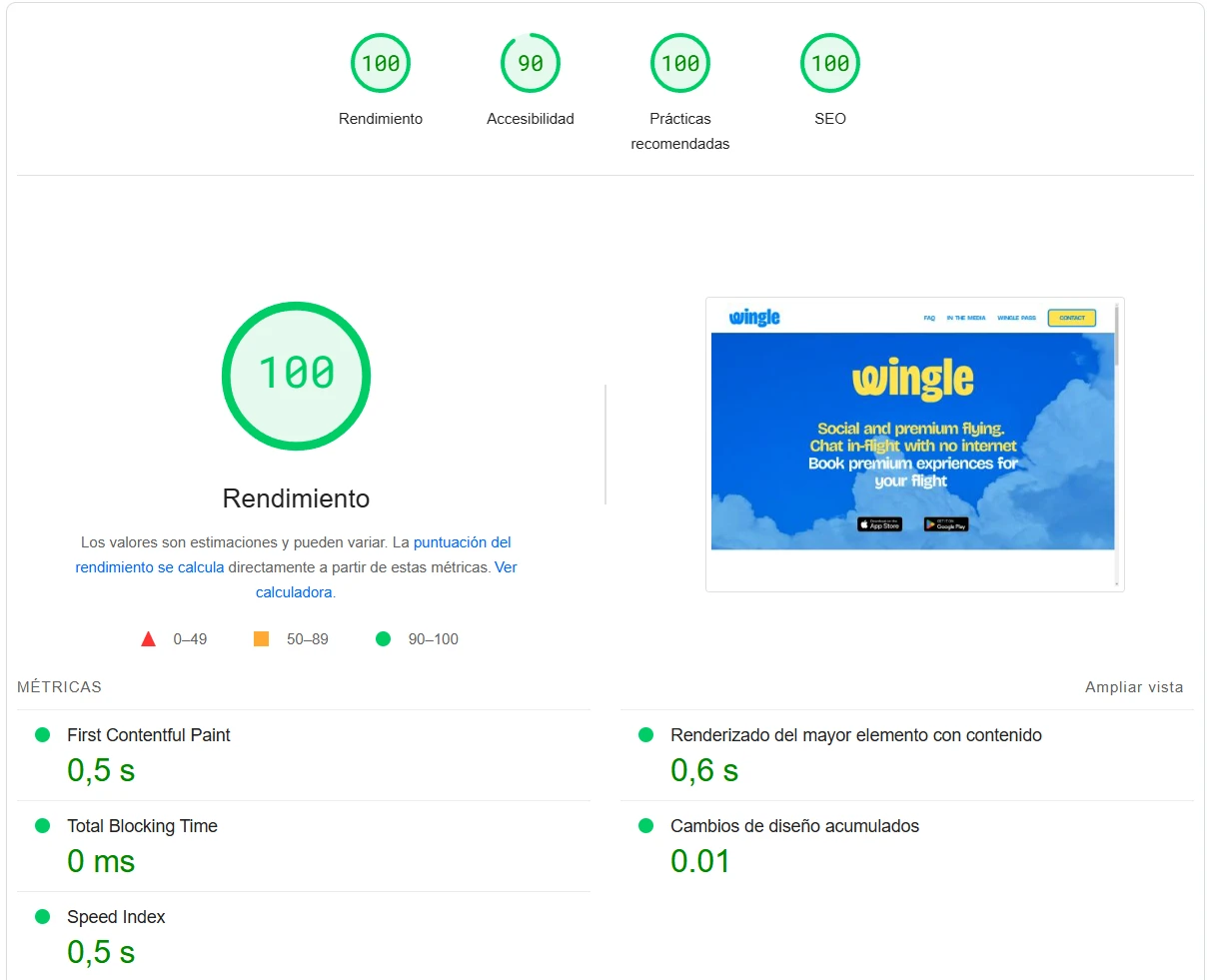Click the wingle website screenshot thumbnail
This screenshot has height=980, width=1210.
(912, 441)
